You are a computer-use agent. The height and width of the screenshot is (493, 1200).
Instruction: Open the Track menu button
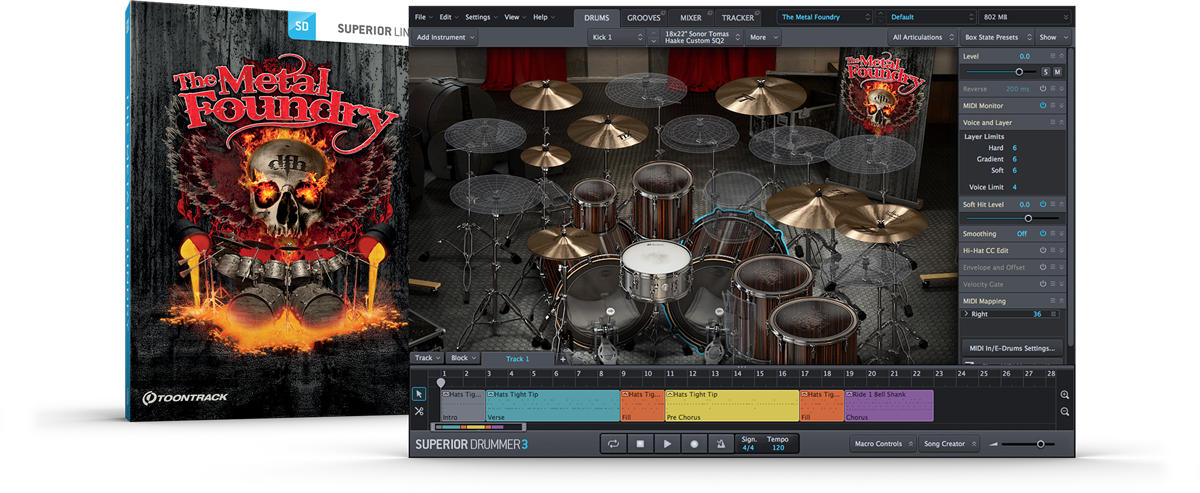[x=427, y=358]
